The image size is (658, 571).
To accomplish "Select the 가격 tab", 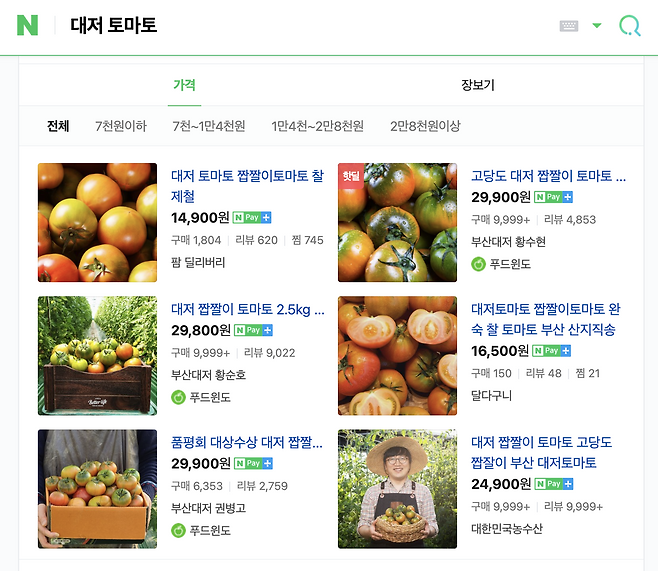I will (184, 85).
